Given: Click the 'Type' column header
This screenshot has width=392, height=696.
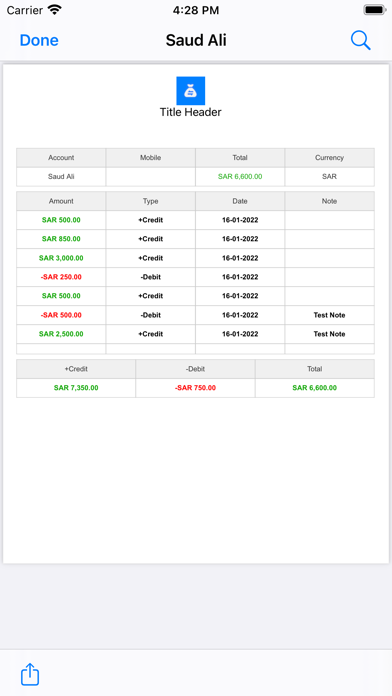Looking at the screenshot, I should 150,201.
